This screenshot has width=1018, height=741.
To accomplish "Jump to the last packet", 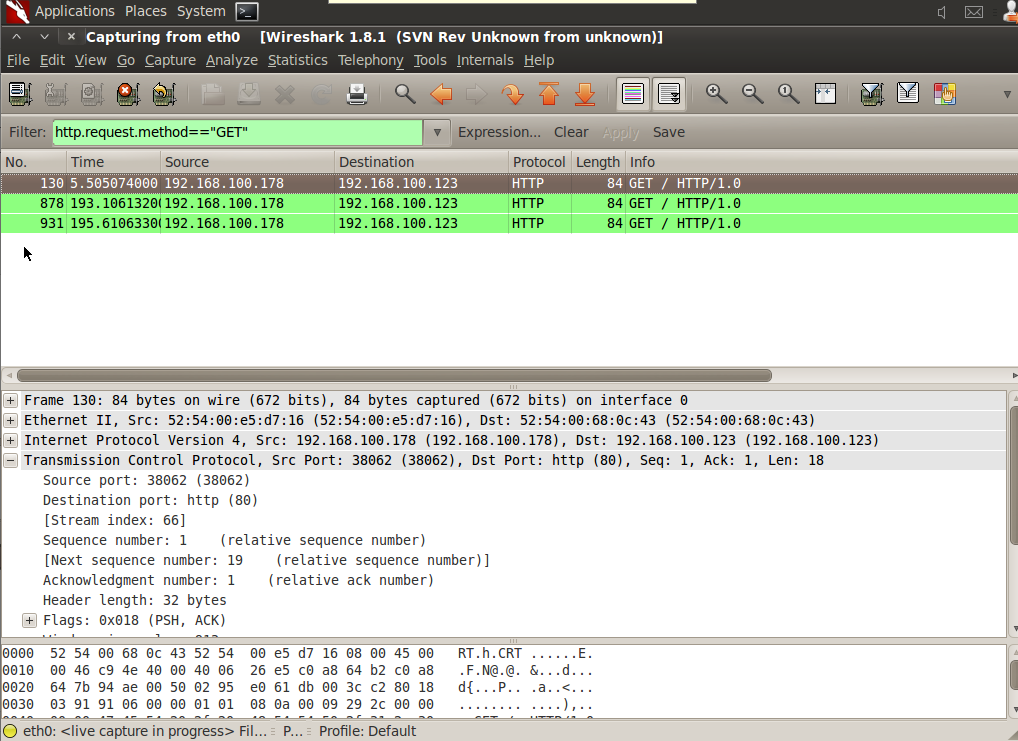I will 585,94.
